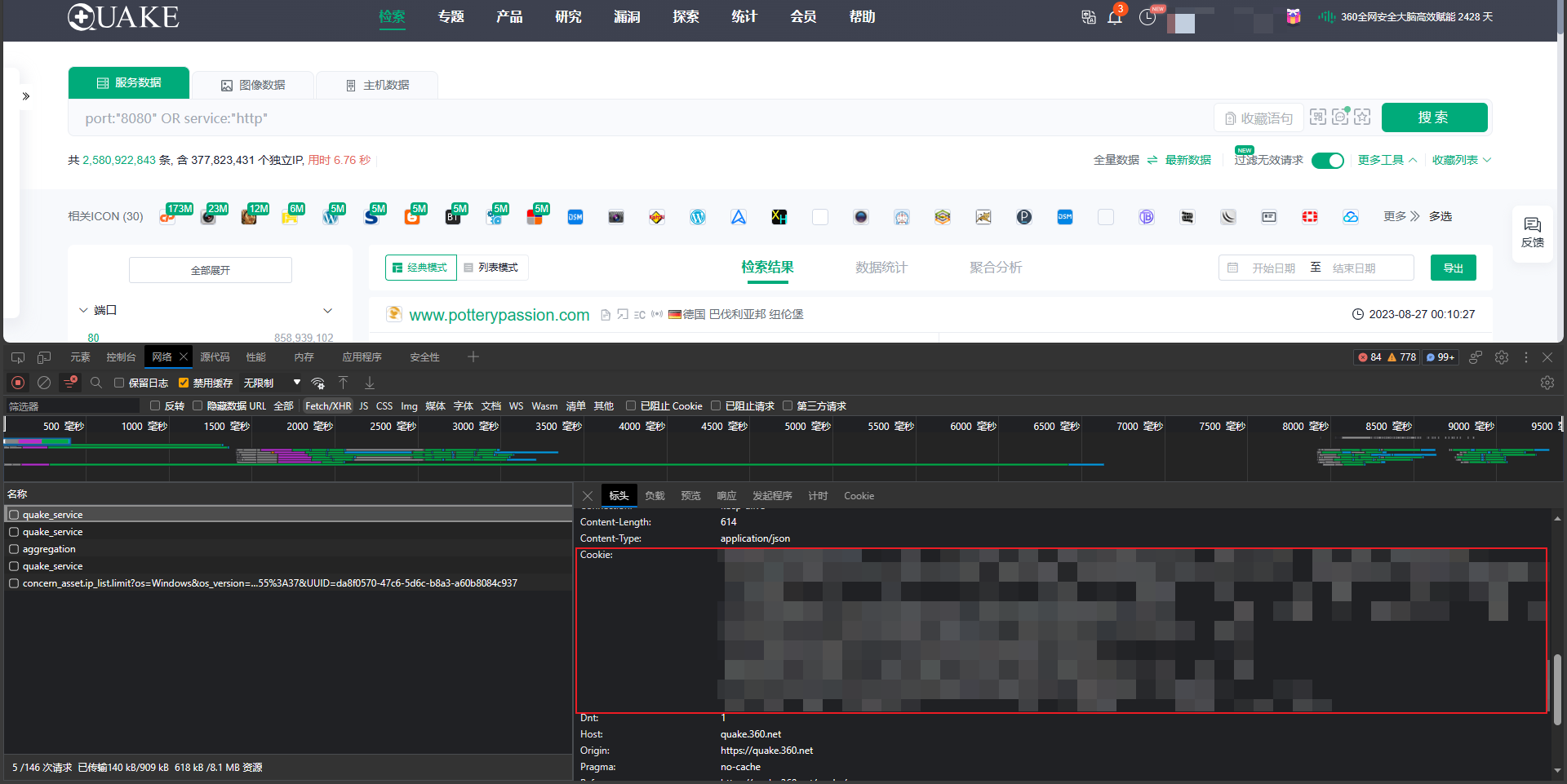Toggle the 过滤无效请求 switch
1567x784 pixels.
pyautogui.click(x=1328, y=161)
